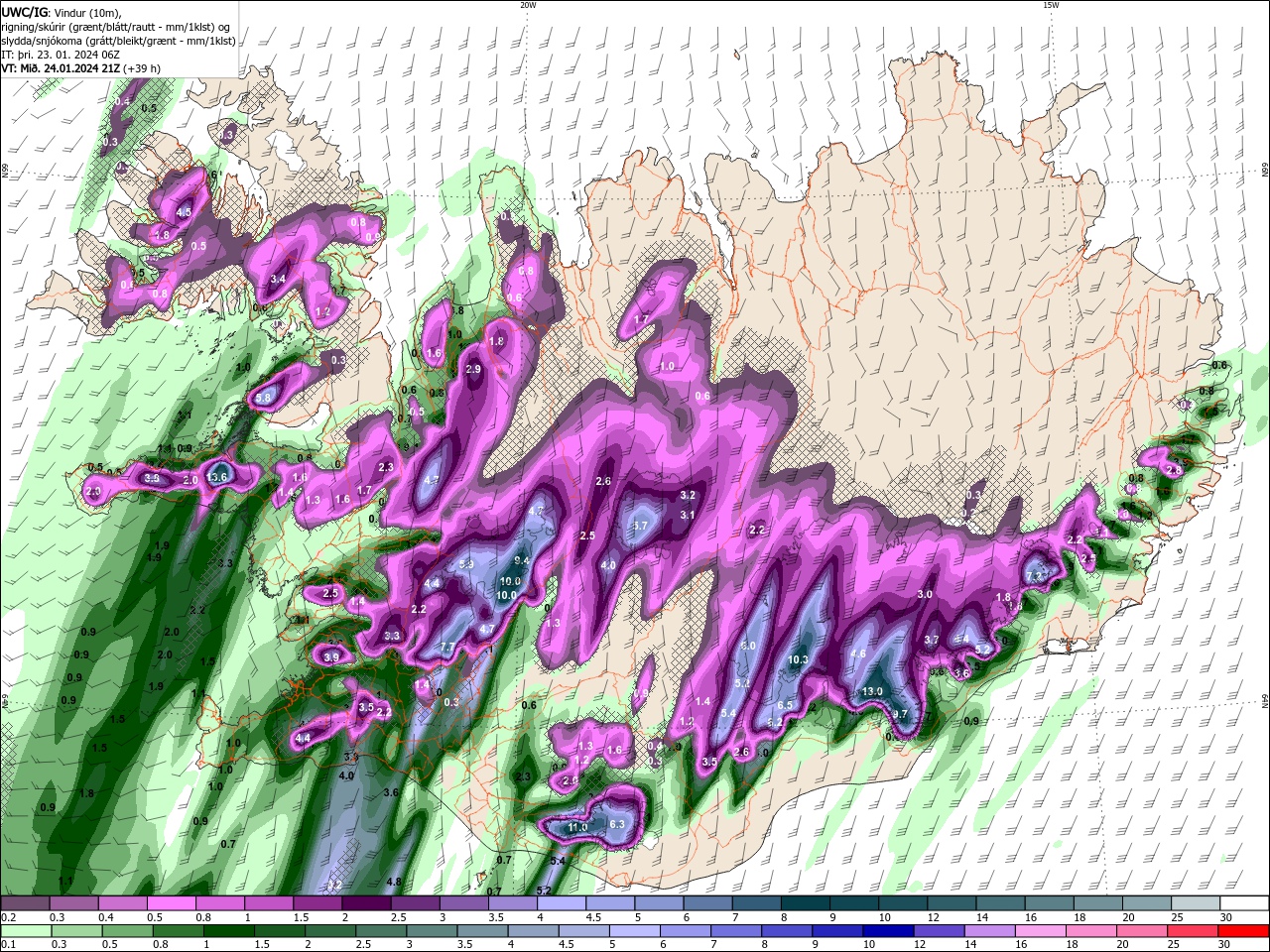
Task: Click the 9.7 precipitation value on the map
Action: (x=900, y=714)
